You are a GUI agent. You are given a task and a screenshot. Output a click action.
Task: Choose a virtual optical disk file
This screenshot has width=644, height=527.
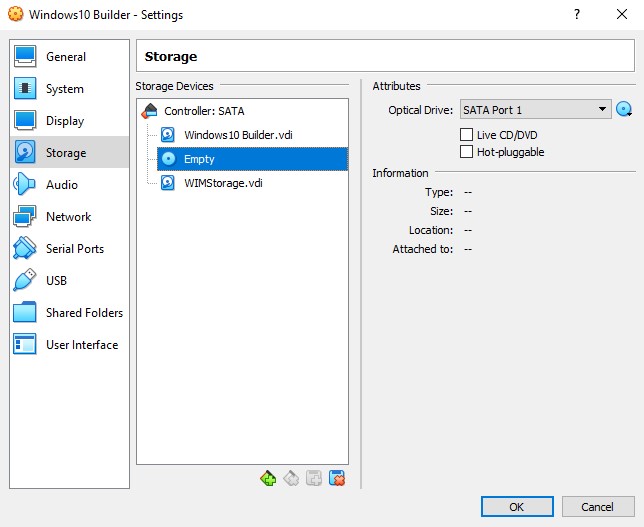tap(624, 110)
